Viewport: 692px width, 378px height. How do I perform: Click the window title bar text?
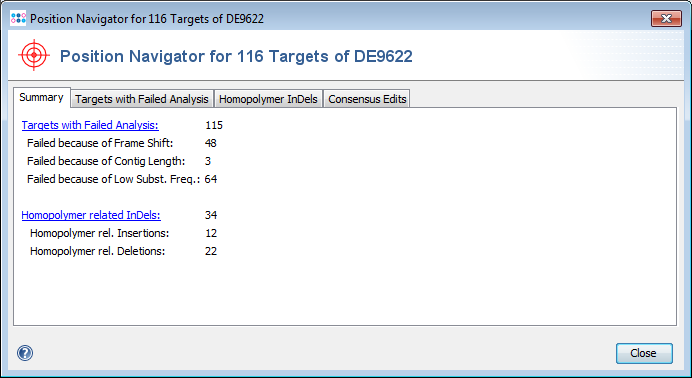(147, 19)
